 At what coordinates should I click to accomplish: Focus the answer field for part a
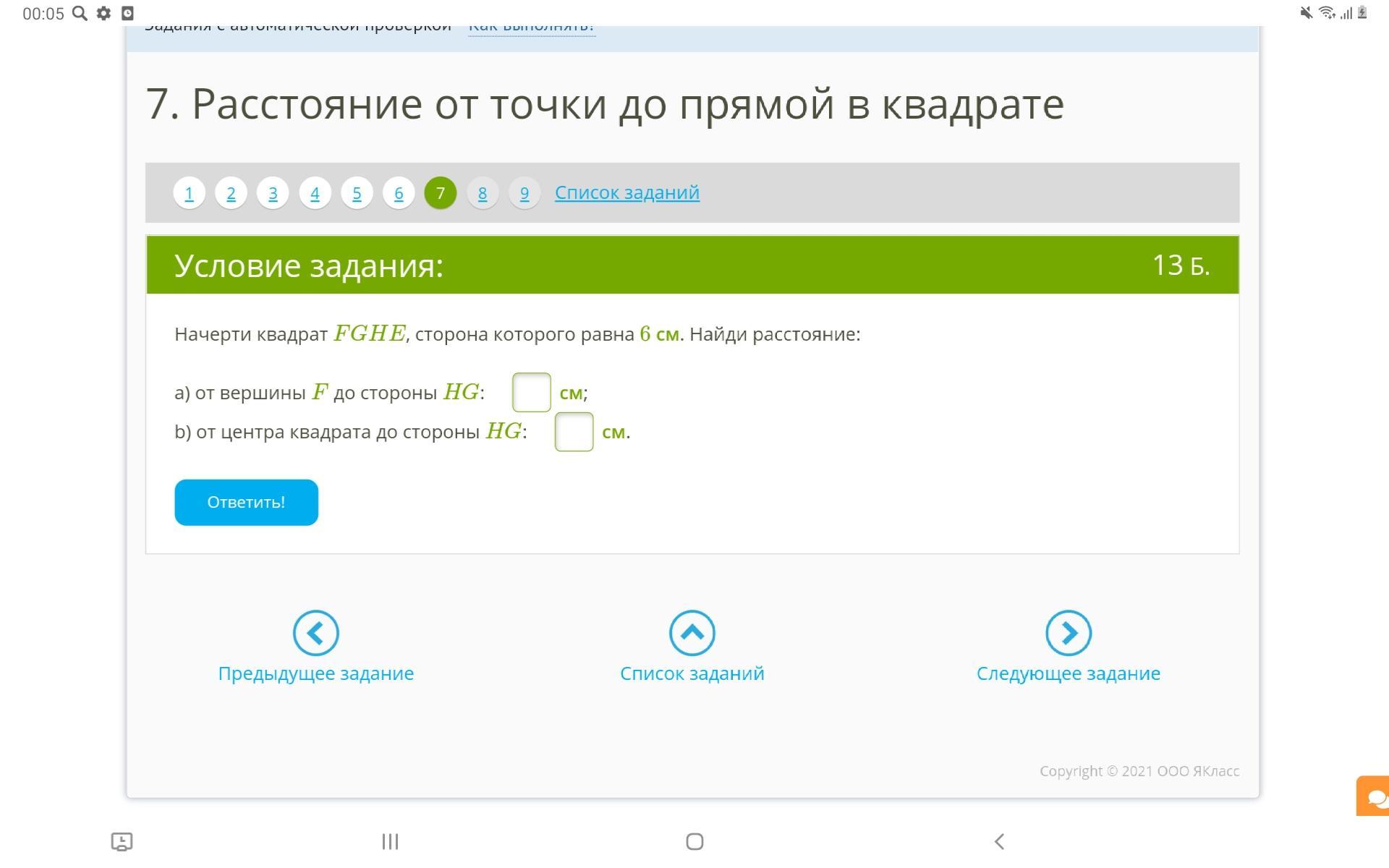click(x=531, y=392)
